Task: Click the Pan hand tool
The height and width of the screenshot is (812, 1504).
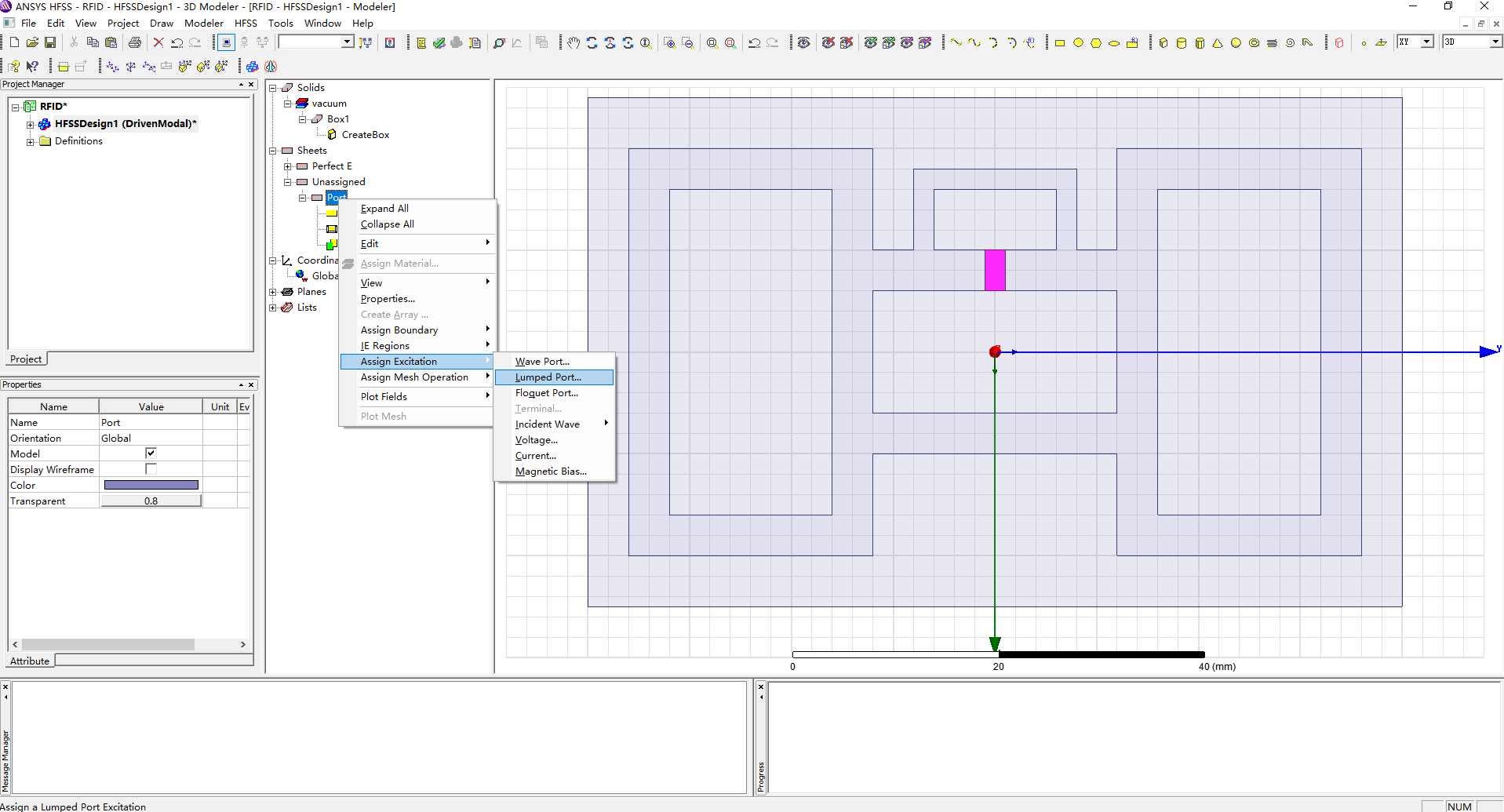Action: (x=574, y=43)
